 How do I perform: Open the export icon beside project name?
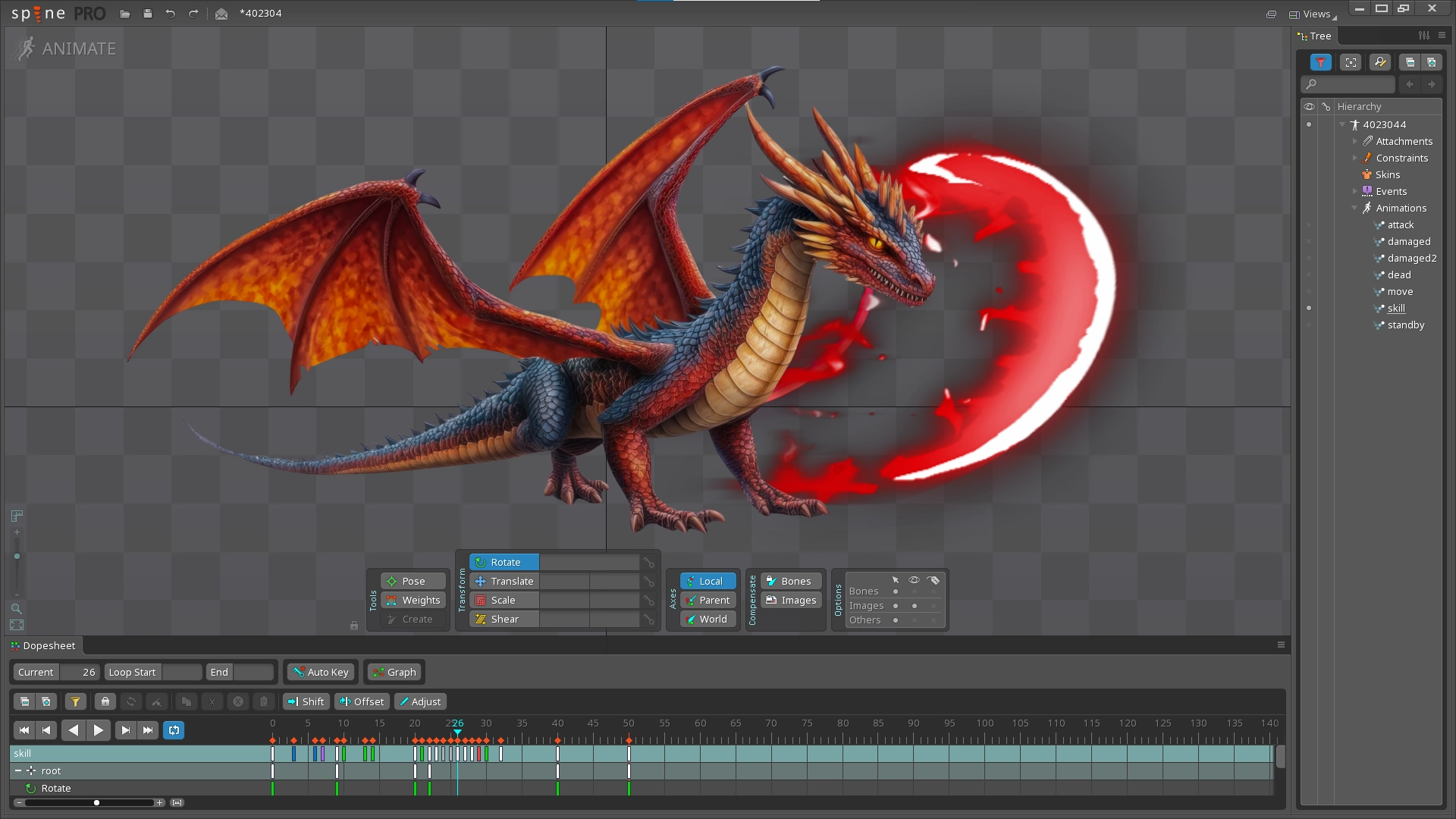tap(221, 14)
